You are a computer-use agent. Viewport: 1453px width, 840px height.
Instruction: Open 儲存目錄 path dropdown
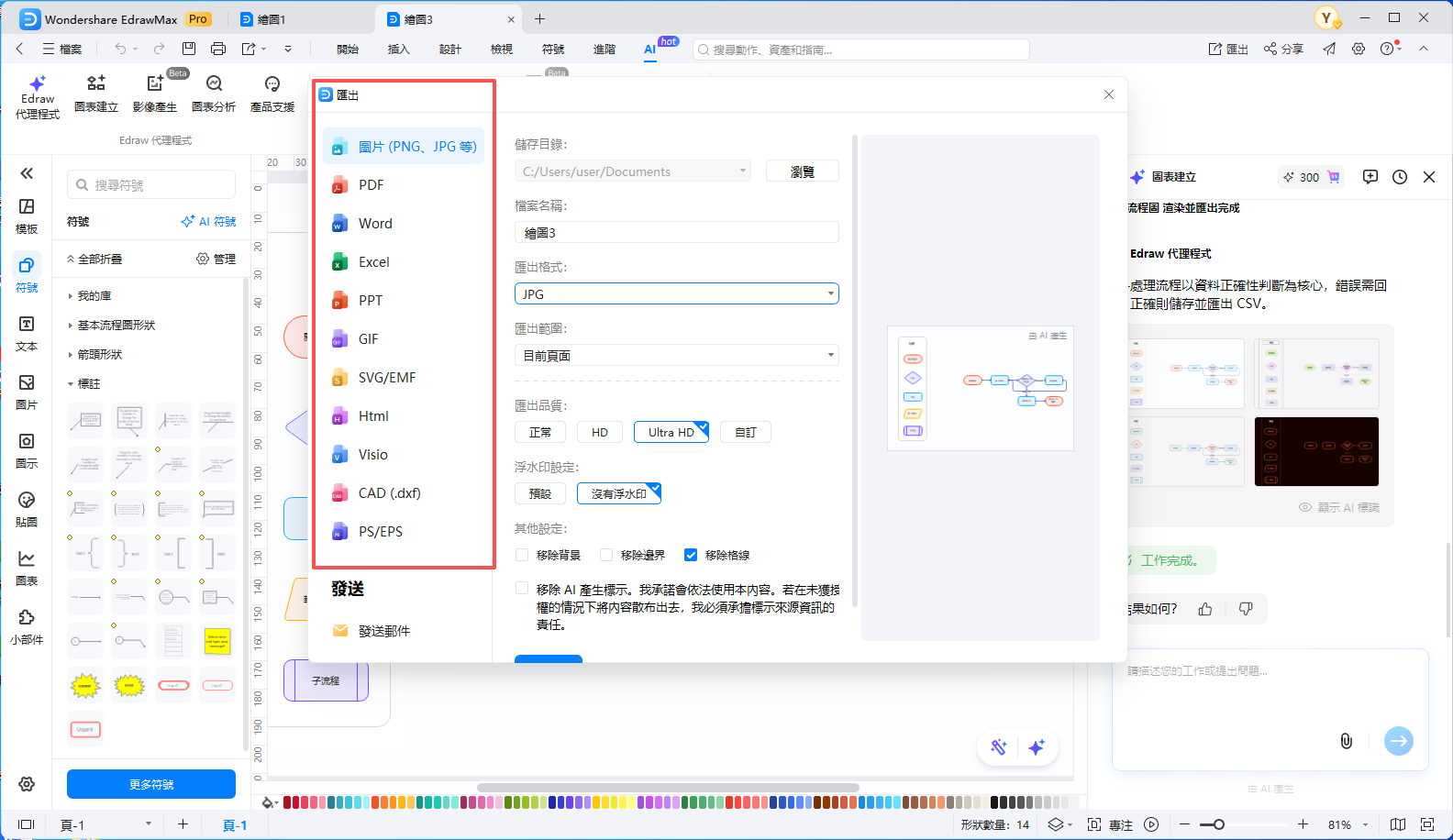click(x=633, y=171)
